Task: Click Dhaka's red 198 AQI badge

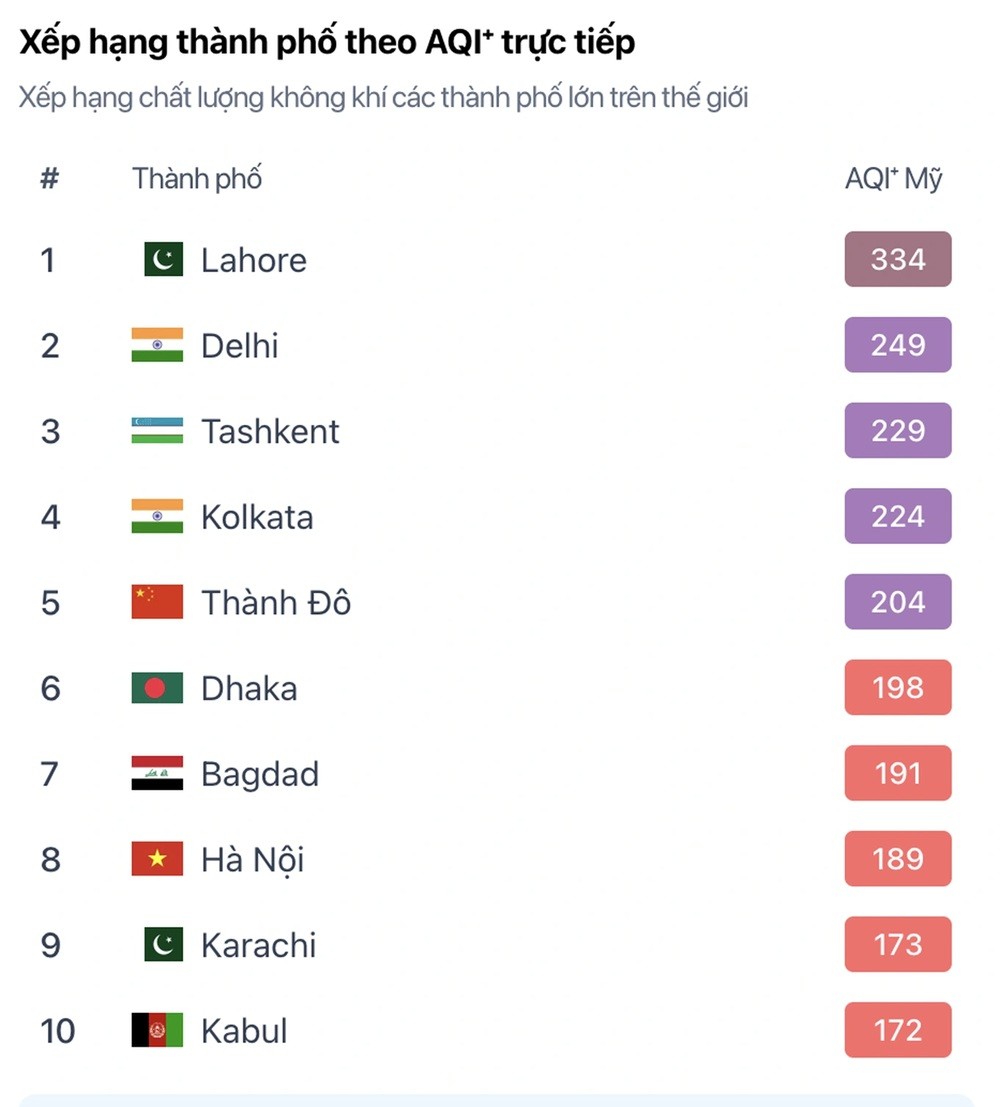Action: (x=897, y=688)
